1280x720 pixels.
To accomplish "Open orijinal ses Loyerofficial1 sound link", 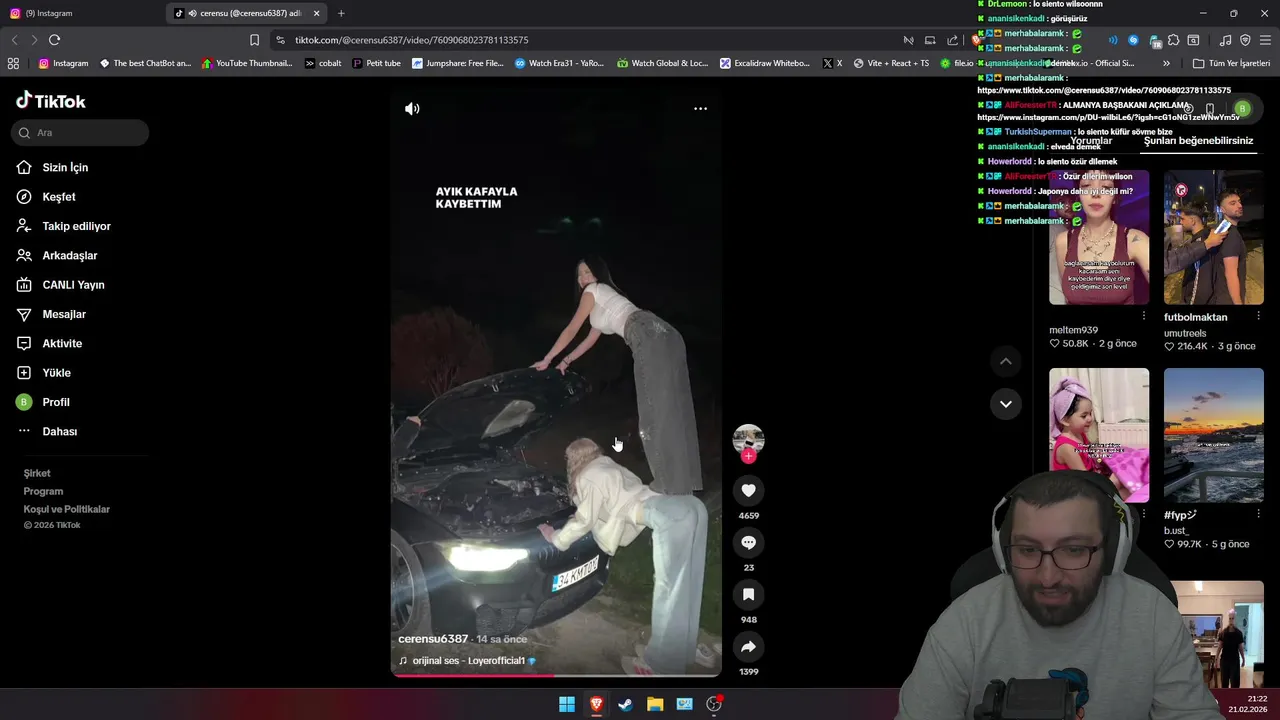I will tap(468, 661).
